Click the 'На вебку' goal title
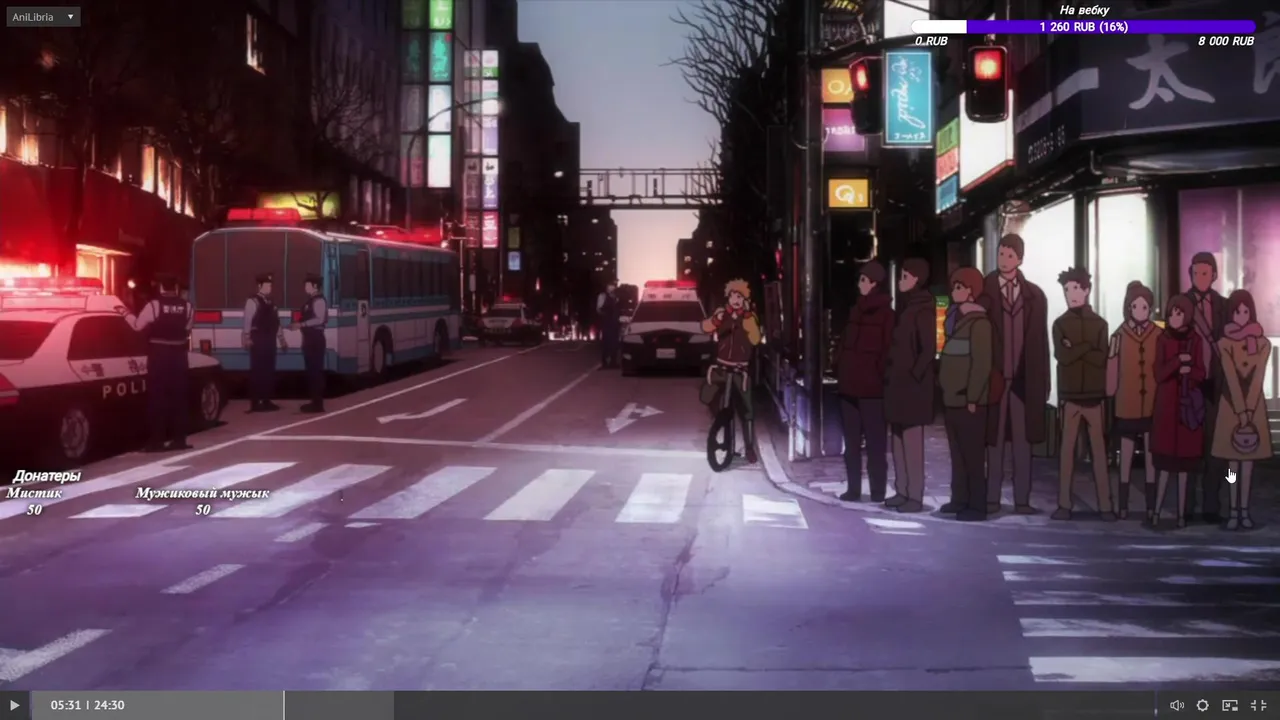 [1084, 11]
